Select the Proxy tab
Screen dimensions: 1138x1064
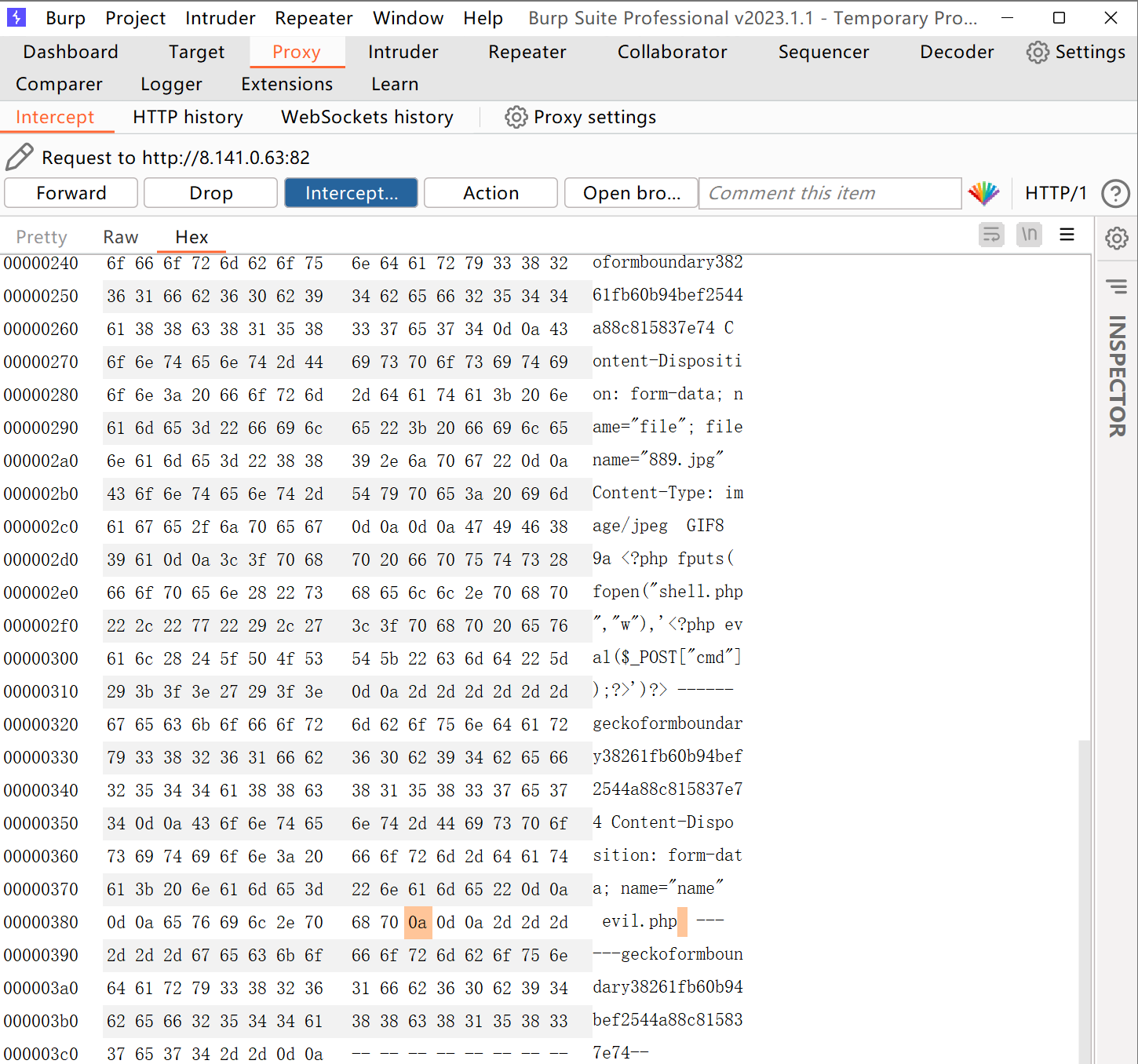(297, 52)
